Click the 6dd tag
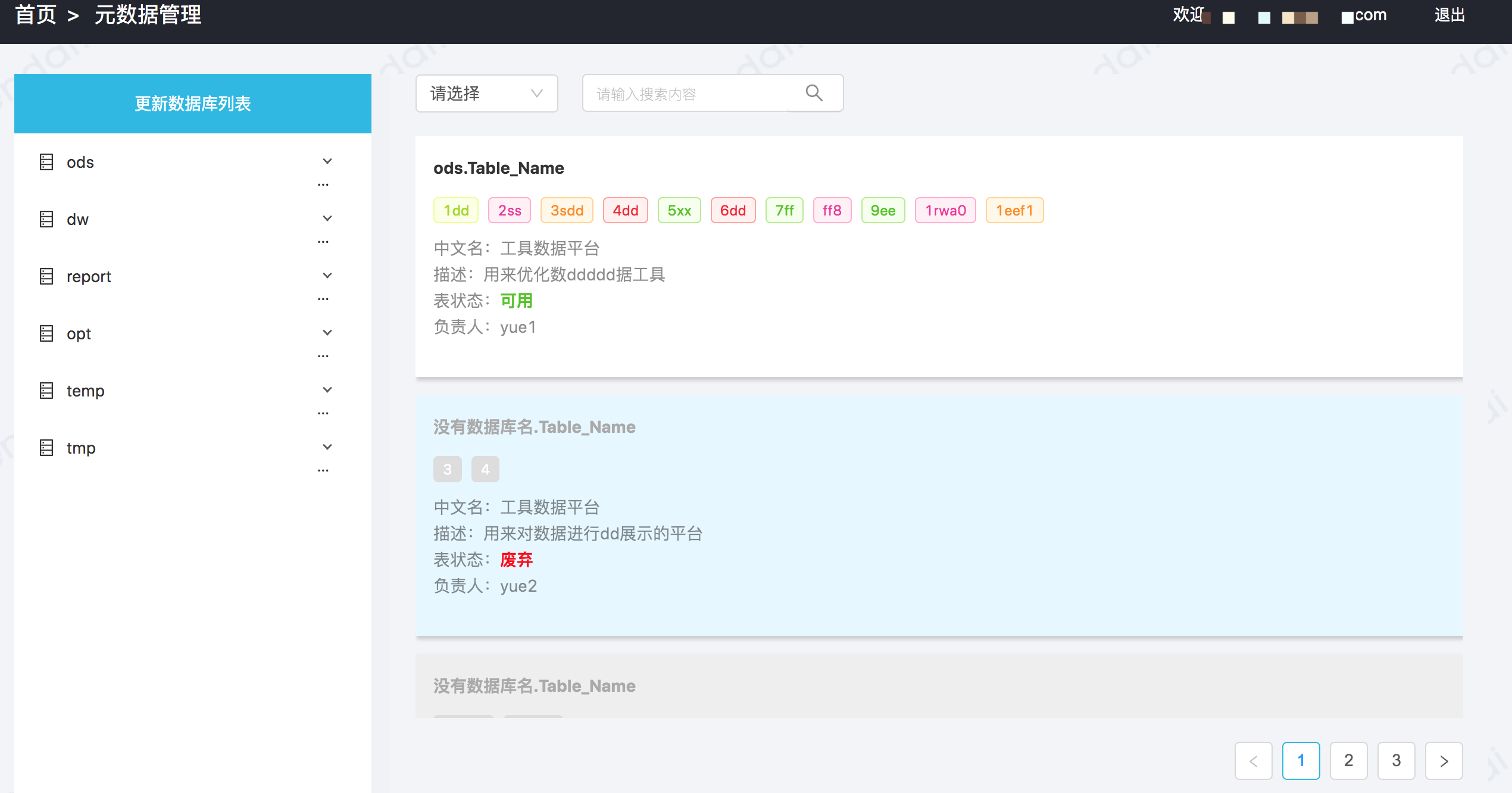 tap(733, 210)
